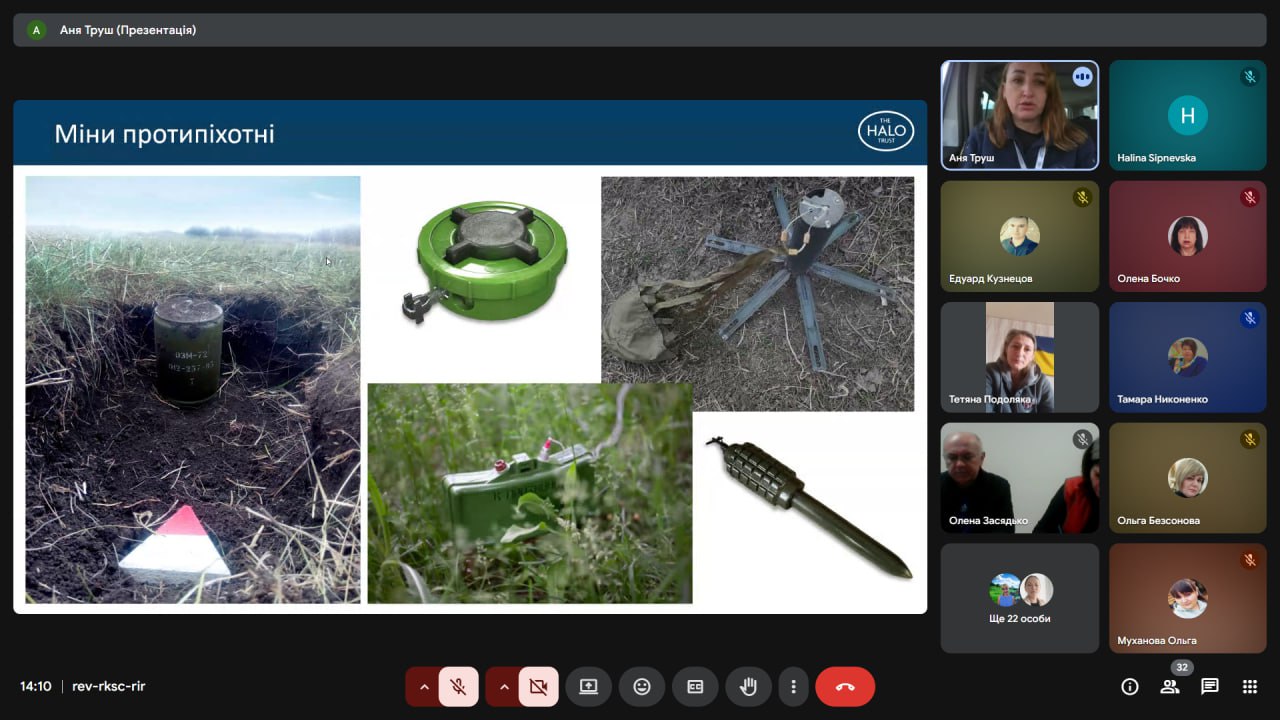Click the present screen icon
Image resolution: width=1280 pixels, height=720 pixels.
coord(588,687)
